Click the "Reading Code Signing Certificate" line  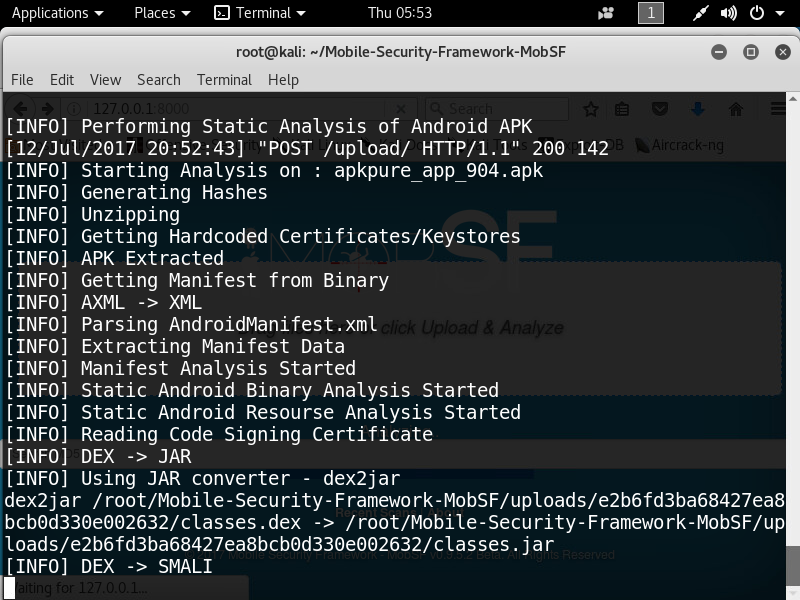click(x=219, y=435)
